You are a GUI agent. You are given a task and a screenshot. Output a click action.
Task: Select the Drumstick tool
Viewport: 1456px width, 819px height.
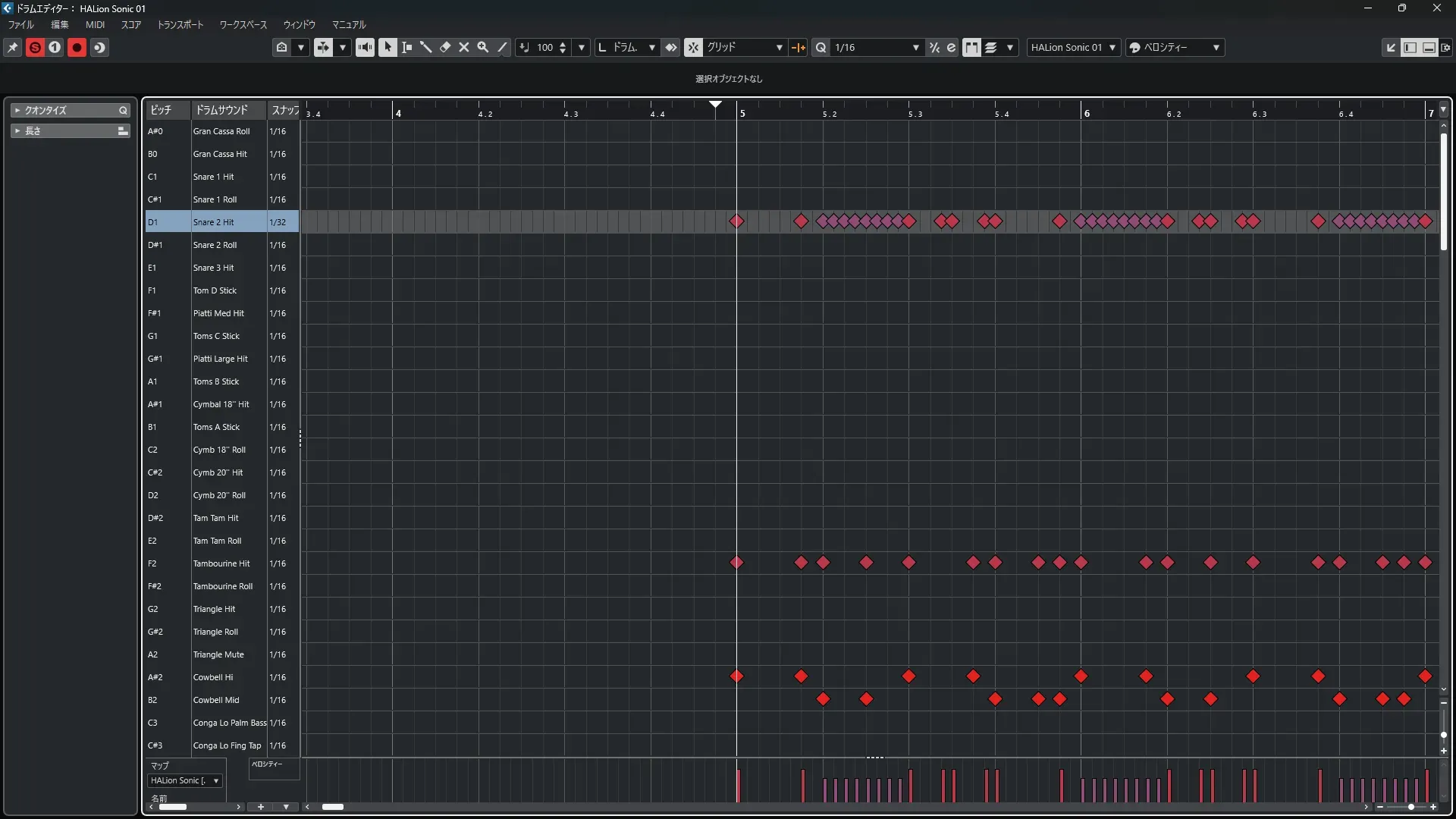coord(425,47)
